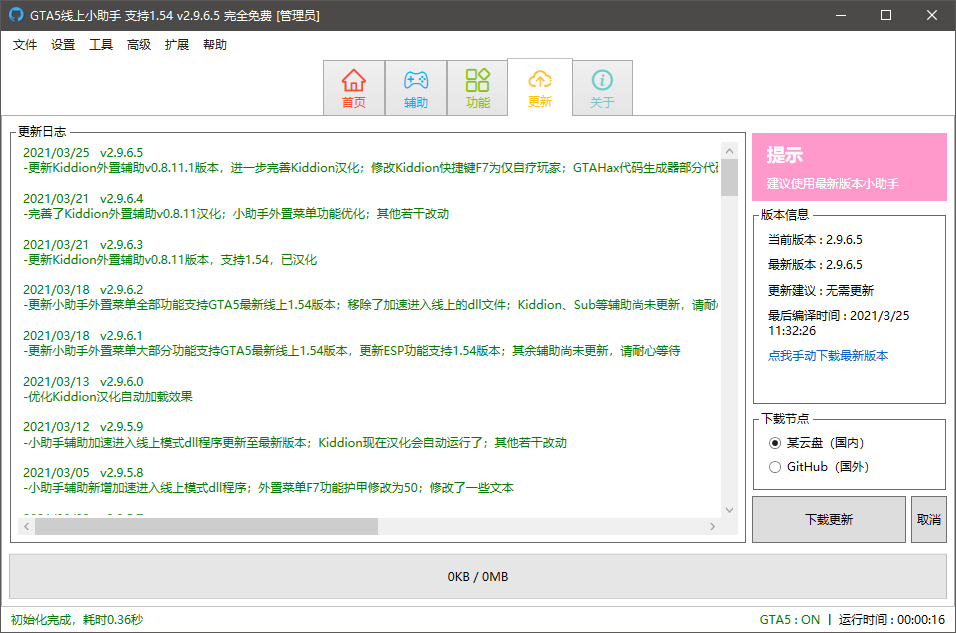Click the 取消 button
The width and height of the screenshot is (956, 633).
click(928, 520)
